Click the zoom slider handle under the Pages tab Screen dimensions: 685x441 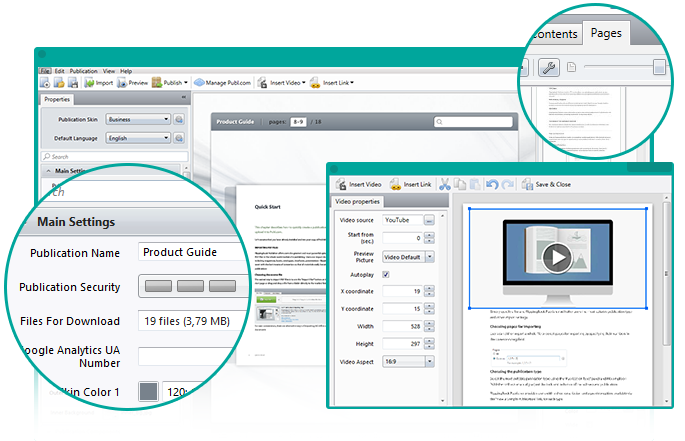pos(659,67)
